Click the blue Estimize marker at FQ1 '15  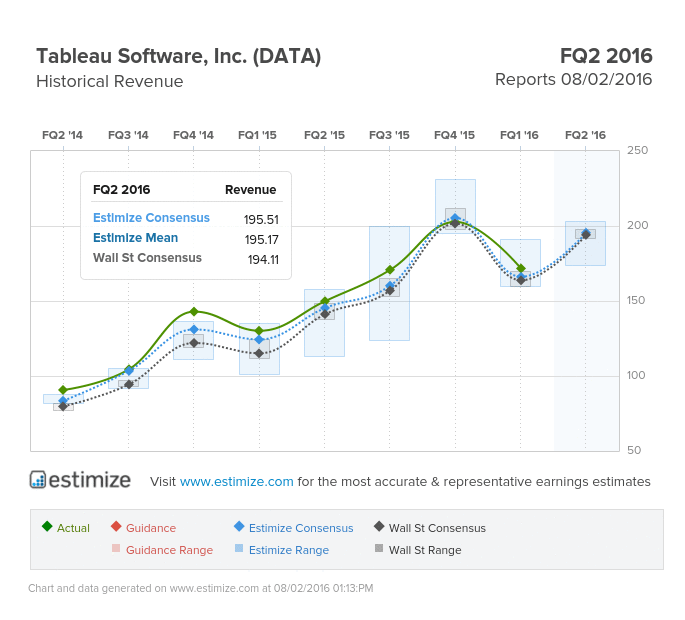pyautogui.click(x=259, y=339)
